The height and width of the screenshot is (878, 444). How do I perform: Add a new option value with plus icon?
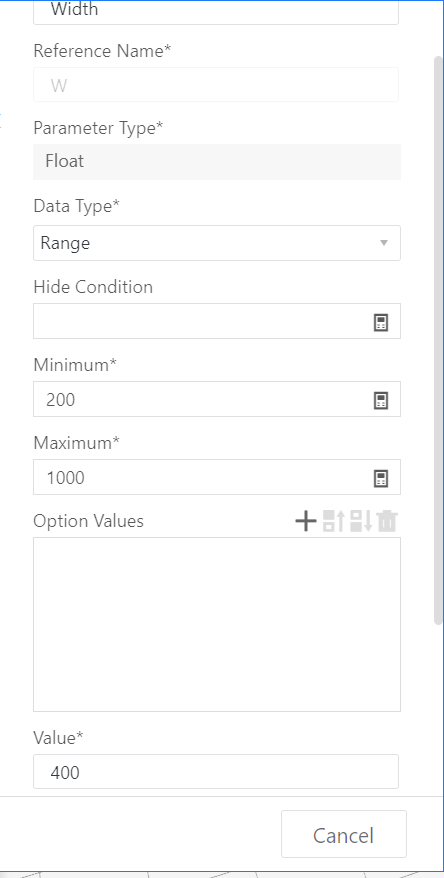click(x=306, y=521)
